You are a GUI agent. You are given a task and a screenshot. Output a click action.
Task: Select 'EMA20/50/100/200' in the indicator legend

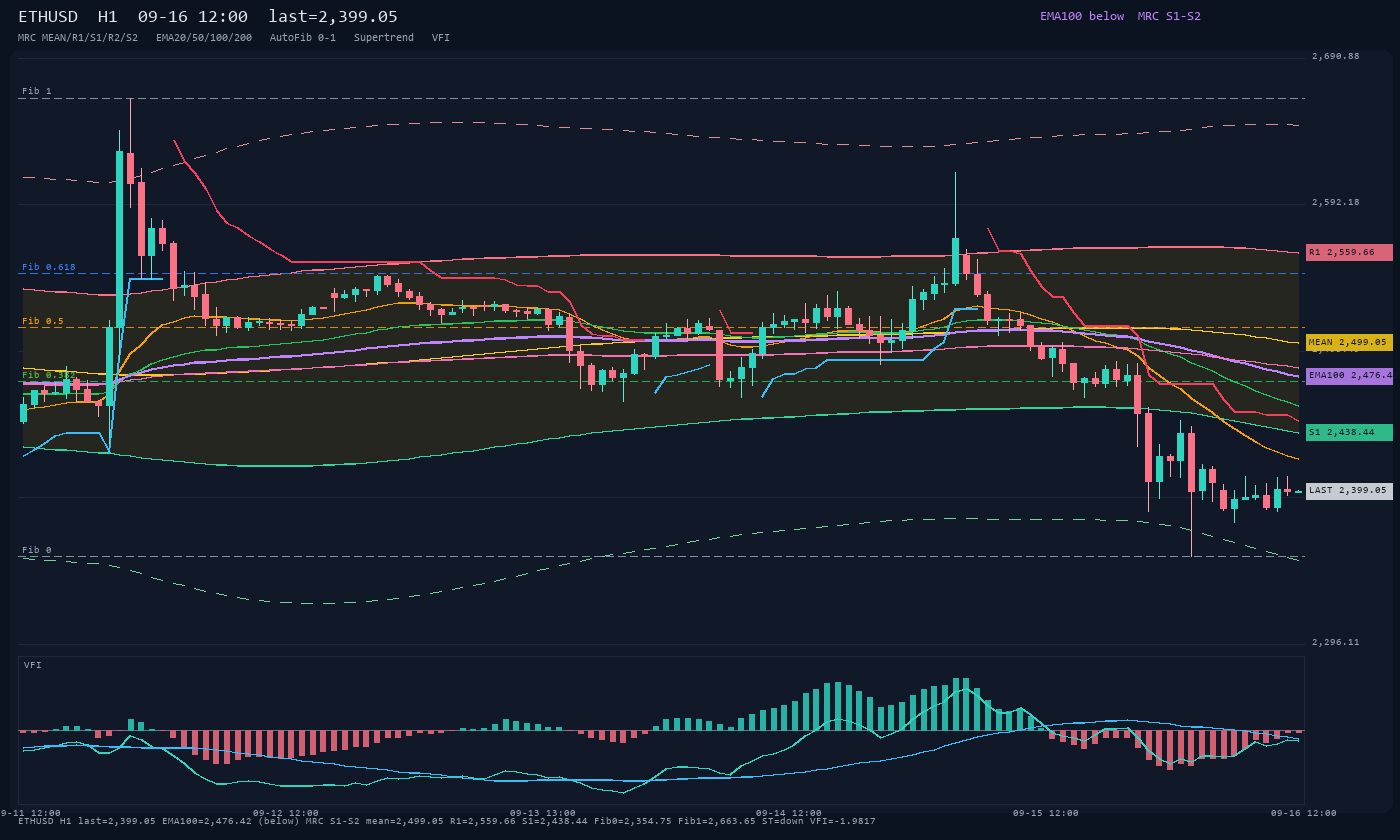click(204, 37)
